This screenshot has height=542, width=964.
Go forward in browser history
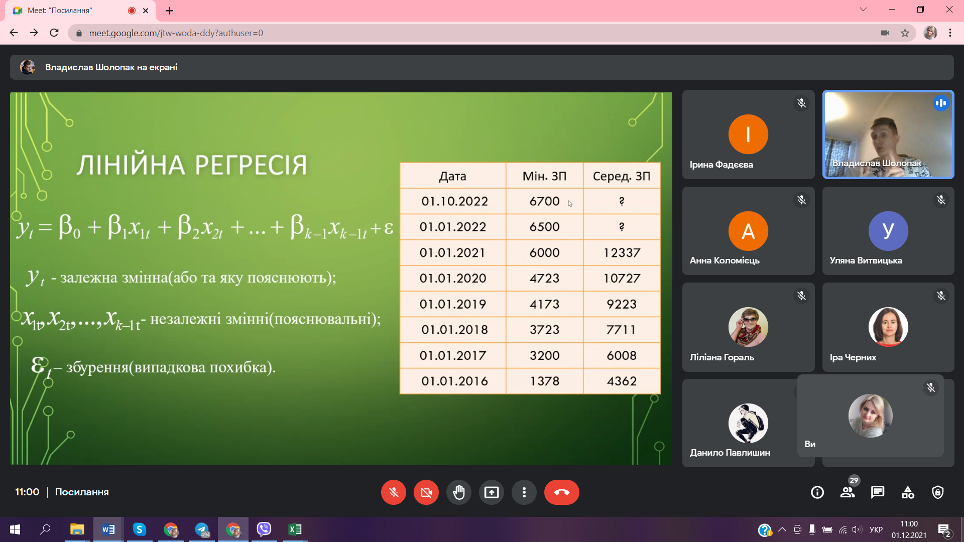click(34, 33)
